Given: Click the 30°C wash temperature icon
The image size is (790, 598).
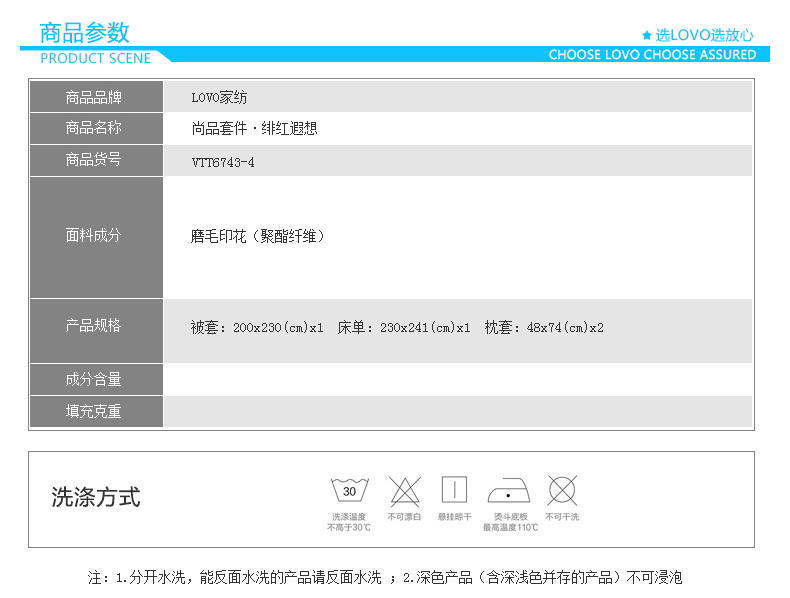Looking at the screenshot, I should point(349,491).
